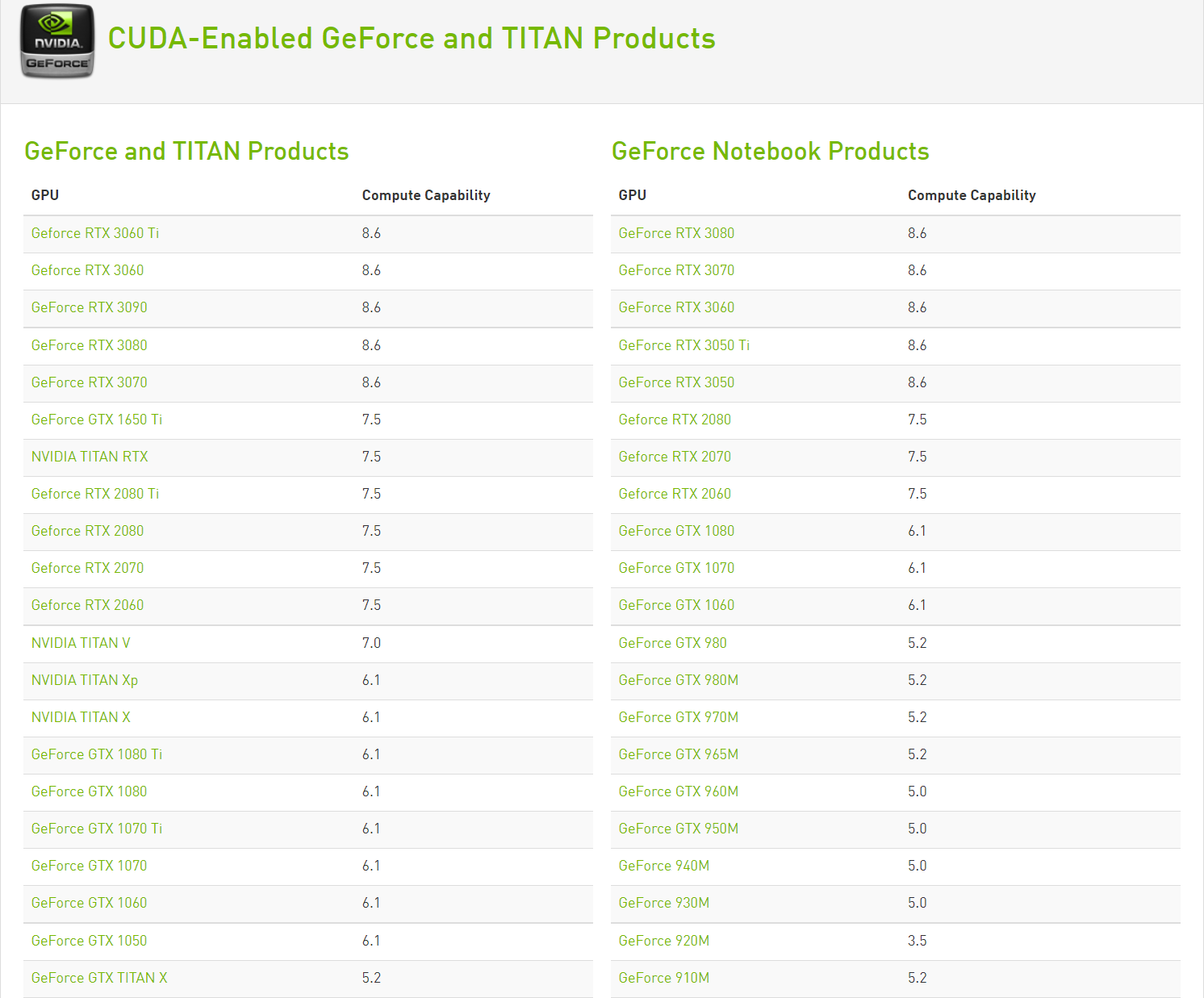
Task: Click the CUDA-Enabled GeForce and TITAN Products title
Action: [412, 39]
